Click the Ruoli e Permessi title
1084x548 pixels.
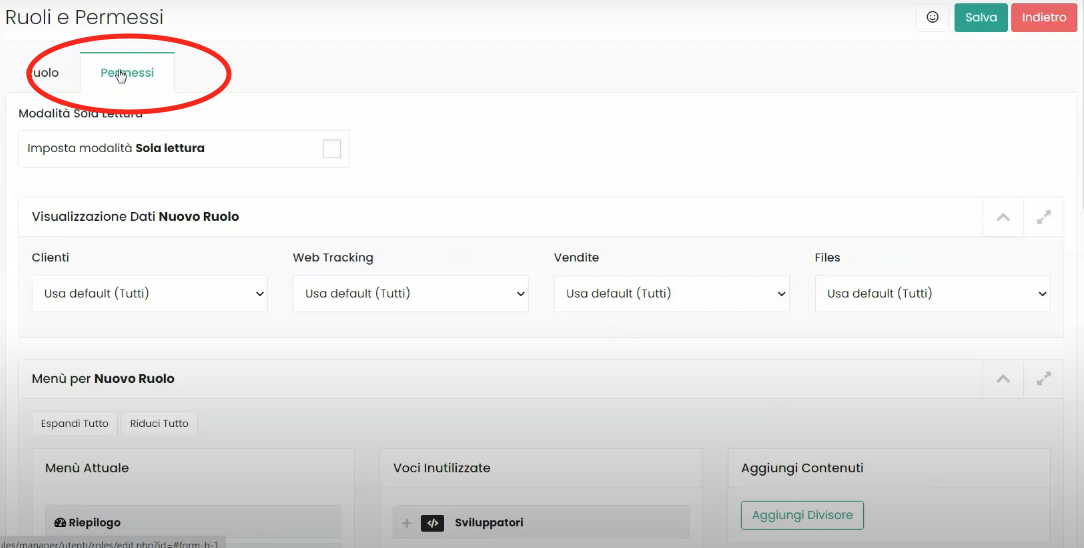pos(84,17)
